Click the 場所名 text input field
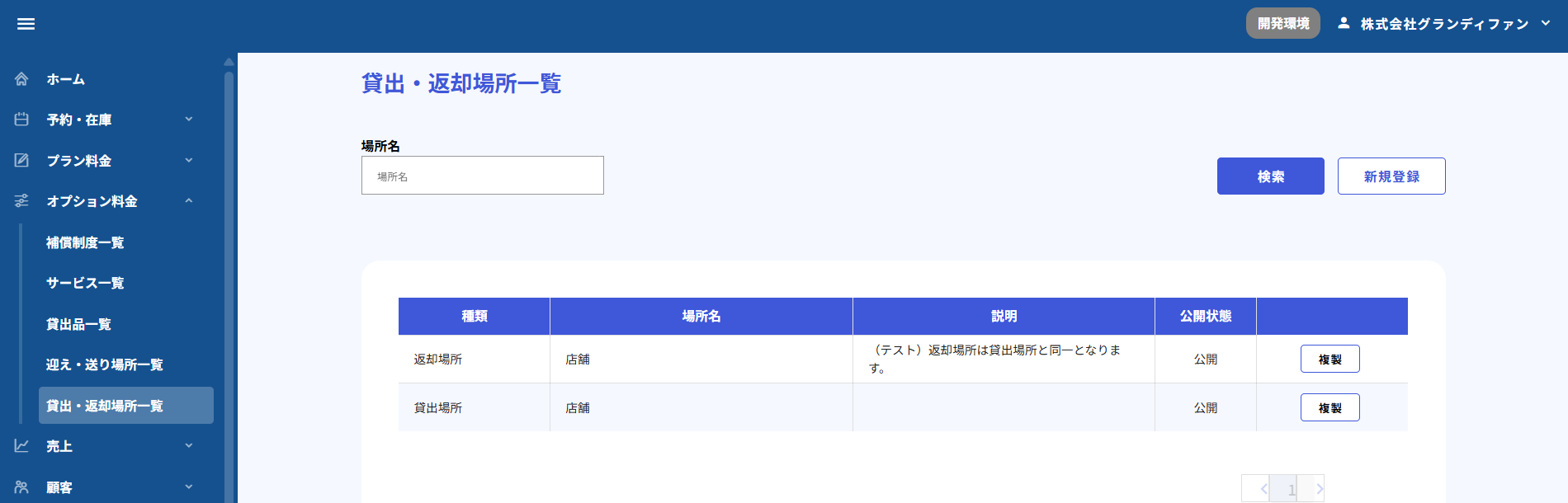 (483, 176)
